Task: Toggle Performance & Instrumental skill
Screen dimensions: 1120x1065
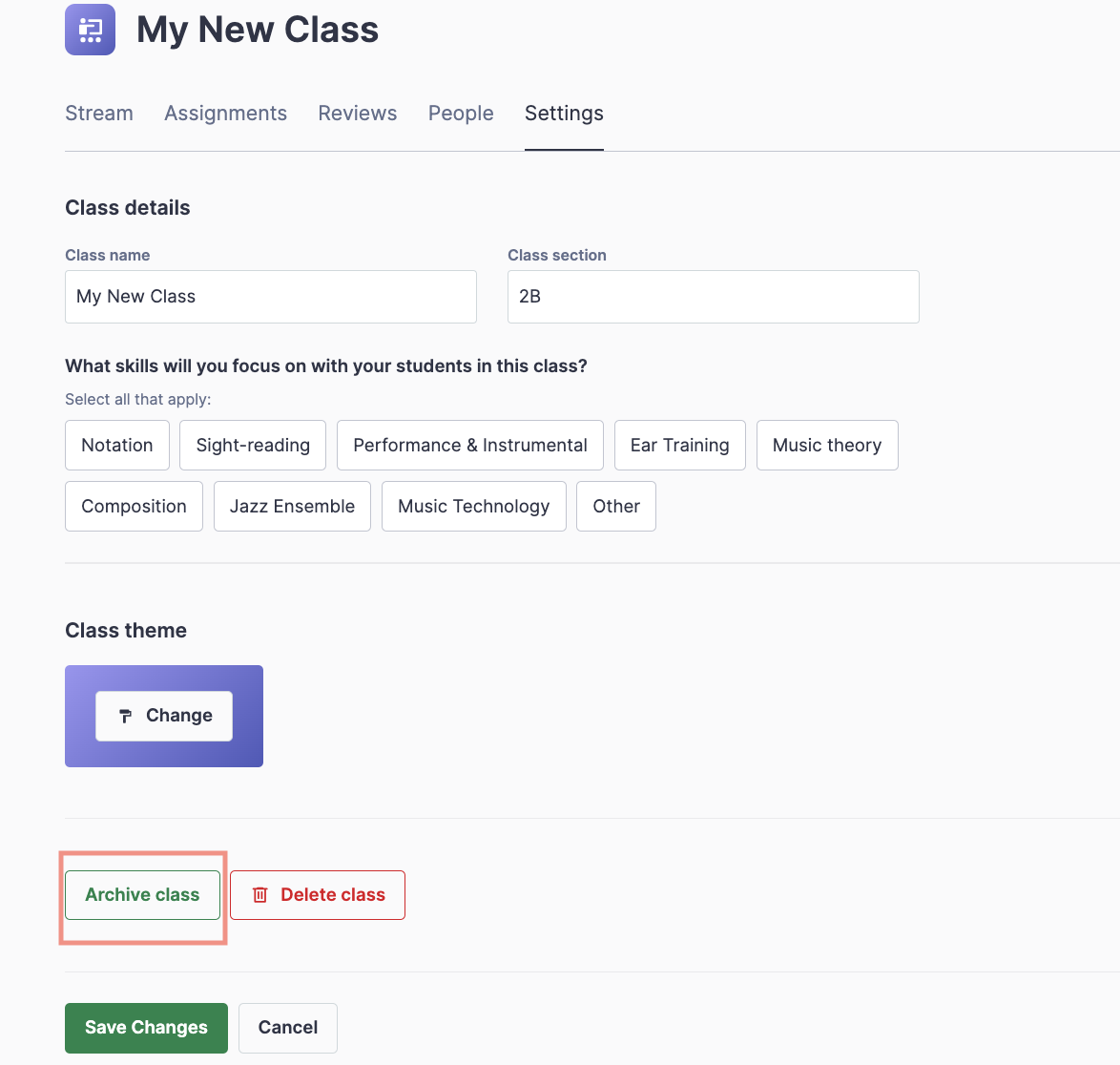Action: click(469, 446)
